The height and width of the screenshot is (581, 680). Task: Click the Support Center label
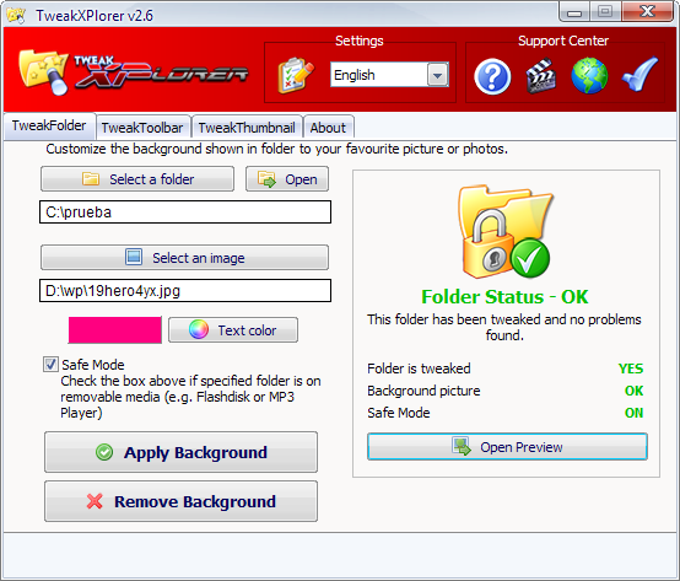[563, 41]
